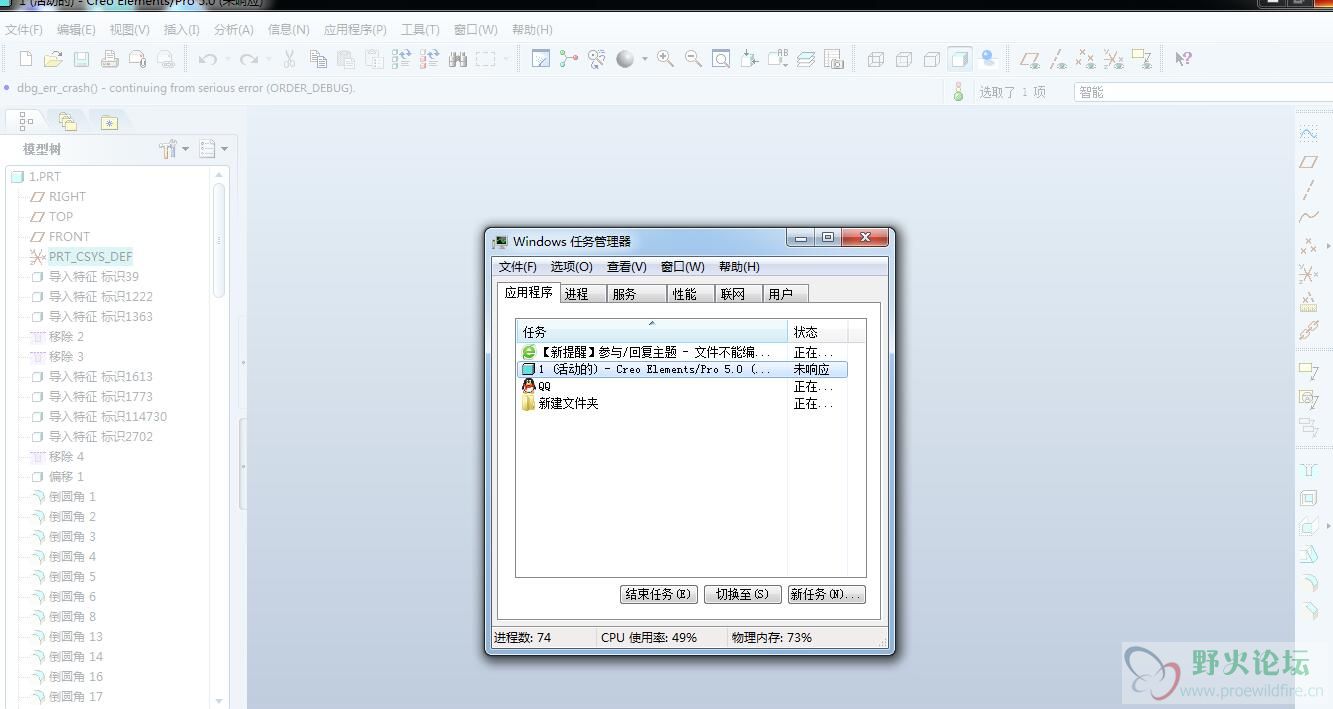Click the Refit to screen icon

[721, 59]
